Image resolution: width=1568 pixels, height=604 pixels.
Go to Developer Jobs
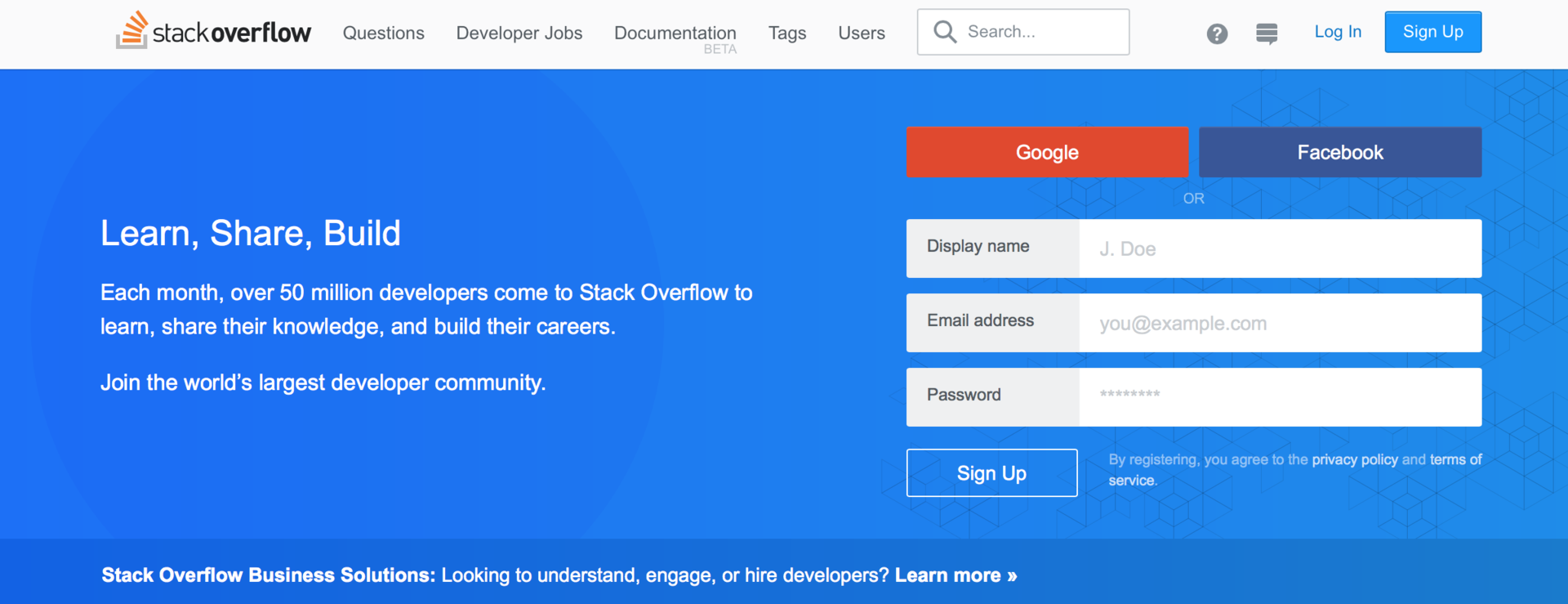tap(519, 33)
